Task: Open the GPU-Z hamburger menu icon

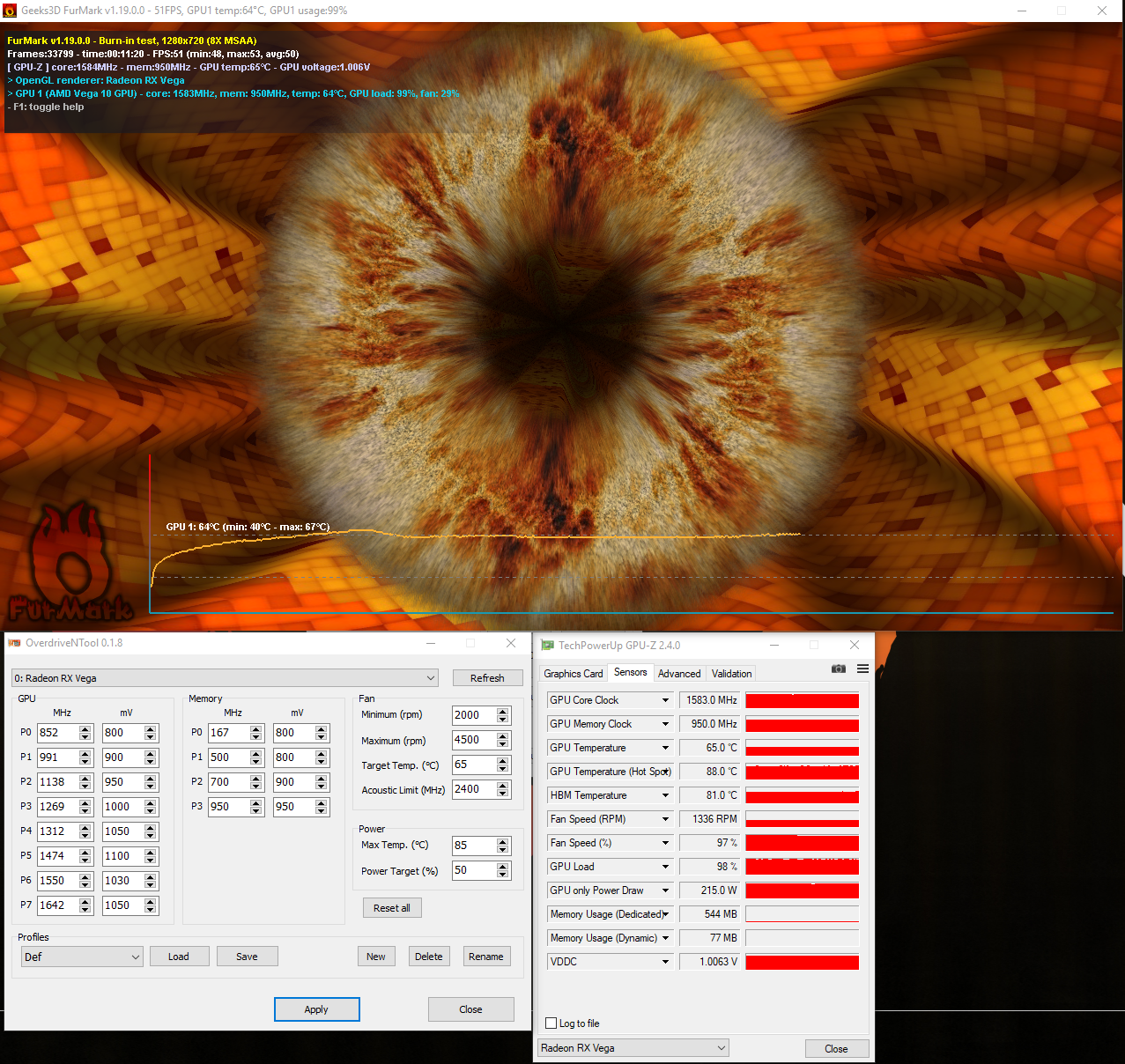Action: 862,669
